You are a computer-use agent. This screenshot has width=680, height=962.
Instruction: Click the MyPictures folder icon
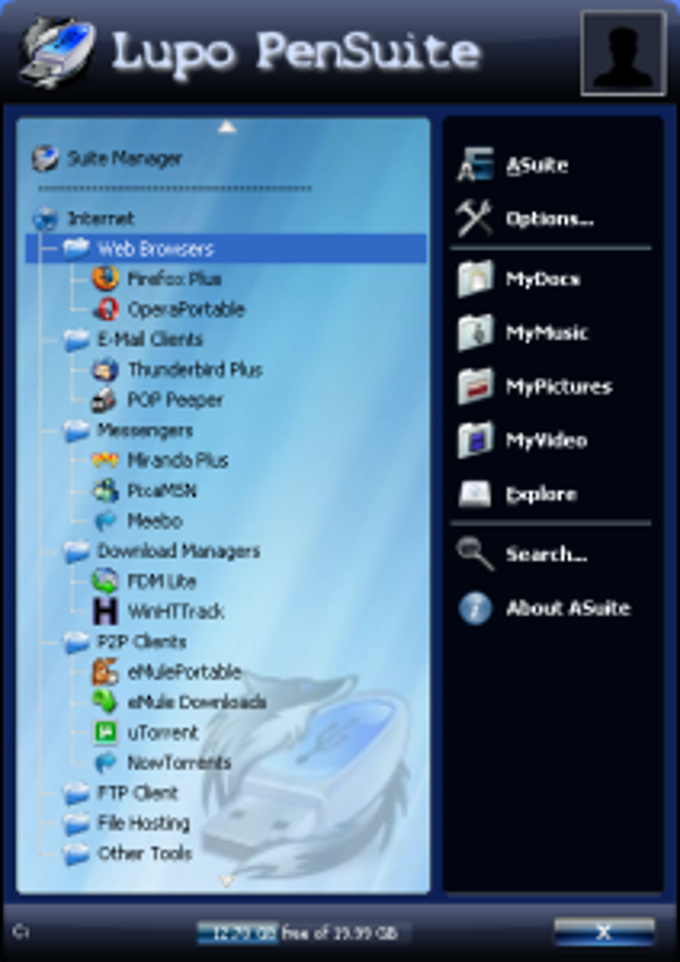pos(475,387)
